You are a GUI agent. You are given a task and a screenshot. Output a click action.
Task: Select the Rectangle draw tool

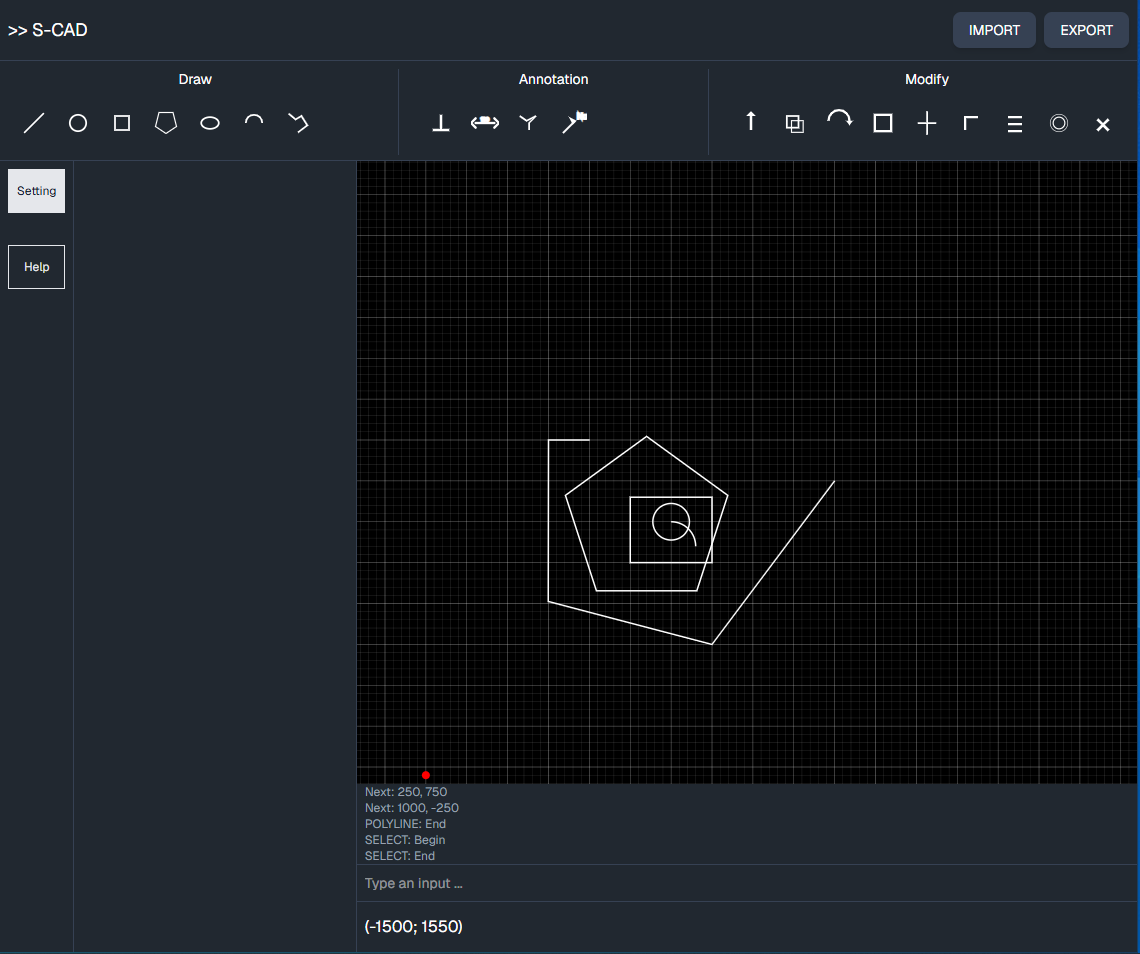(122, 123)
